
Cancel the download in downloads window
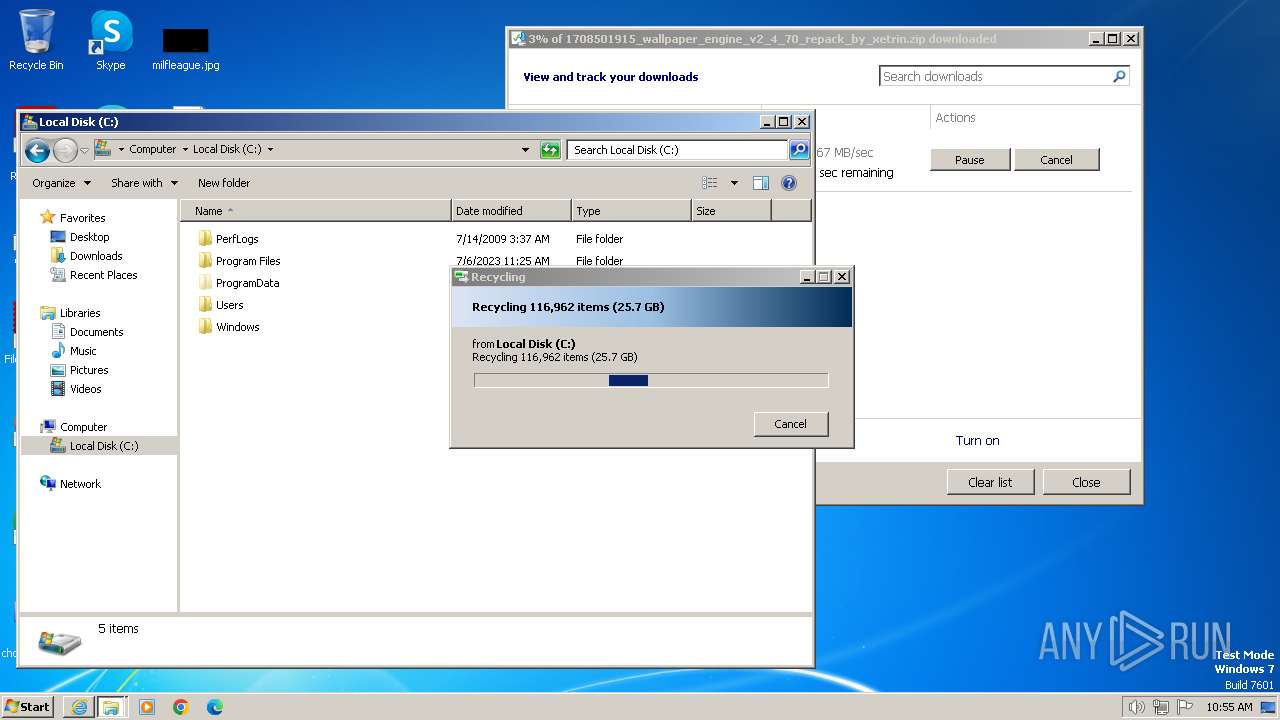pos(1056,160)
